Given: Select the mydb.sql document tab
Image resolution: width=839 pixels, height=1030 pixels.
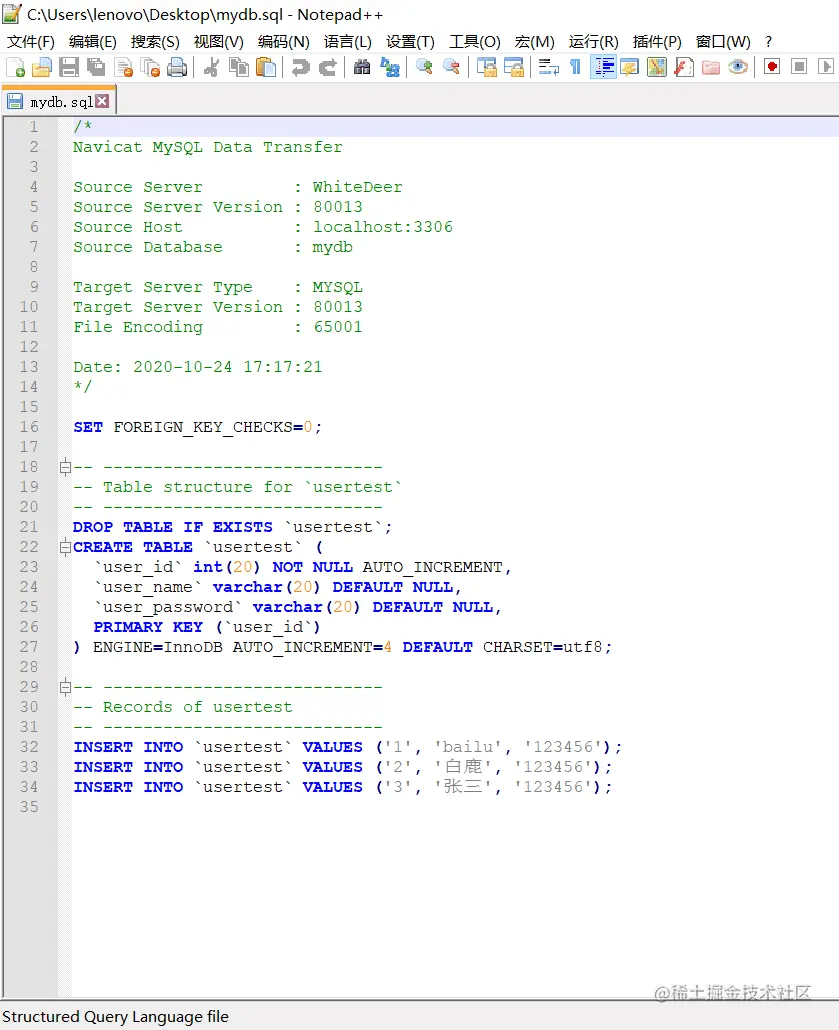Looking at the screenshot, I should [x=59, y=101].
